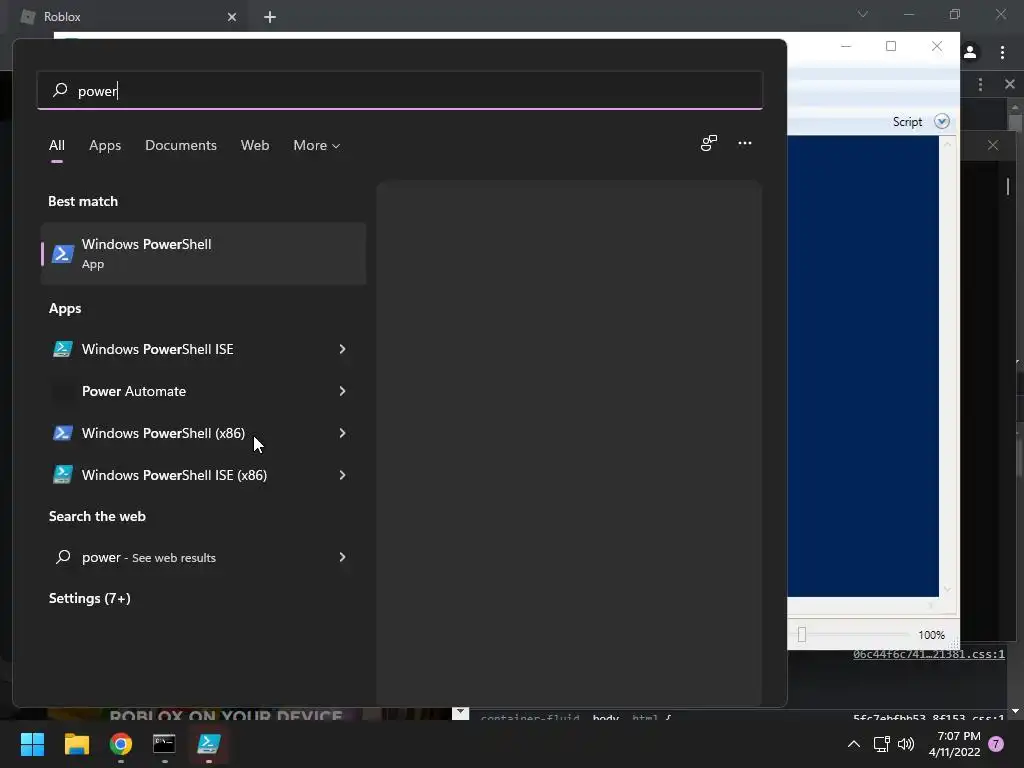The image size is (1024, 768).
Task: Open the More filter dropdown
Action: [317, 145]
